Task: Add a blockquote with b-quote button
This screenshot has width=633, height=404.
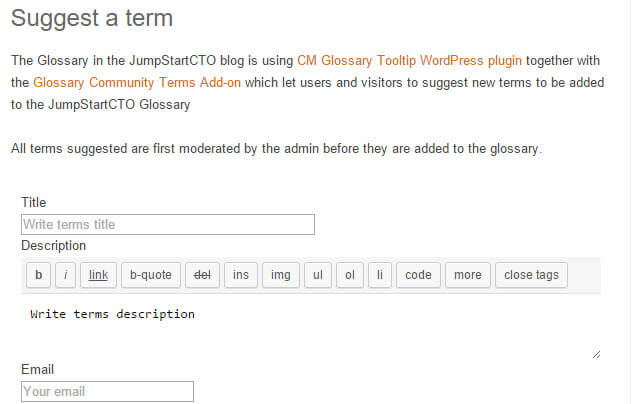Action: (x=151, y=275)
